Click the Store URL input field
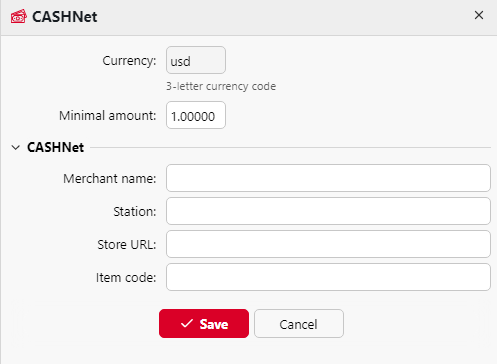497x364 pixels. pyautogui.click(x=328, y=244)
